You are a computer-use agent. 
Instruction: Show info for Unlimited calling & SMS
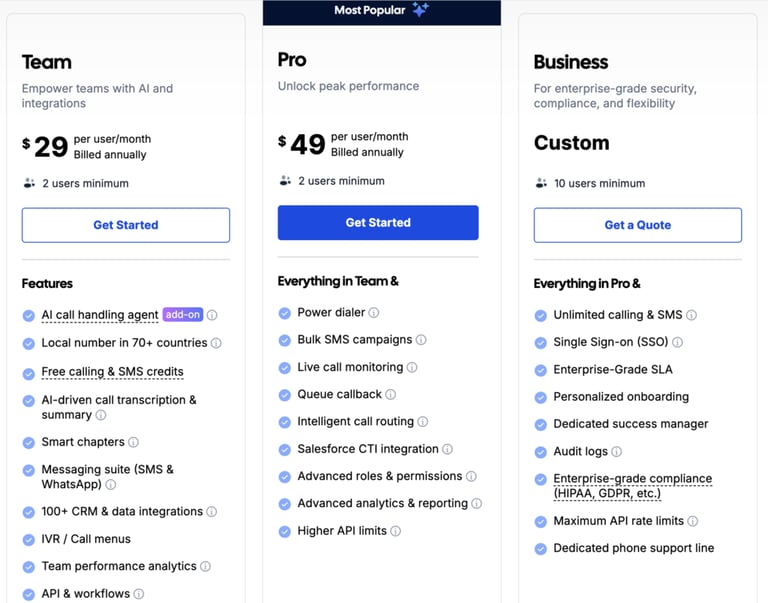pos(691,315)
